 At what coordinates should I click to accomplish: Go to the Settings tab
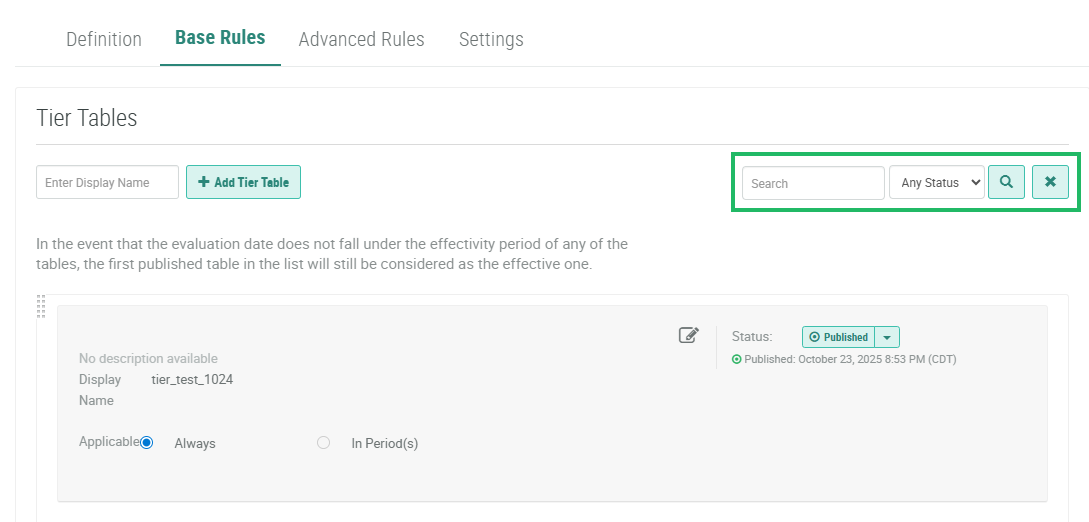491,40
